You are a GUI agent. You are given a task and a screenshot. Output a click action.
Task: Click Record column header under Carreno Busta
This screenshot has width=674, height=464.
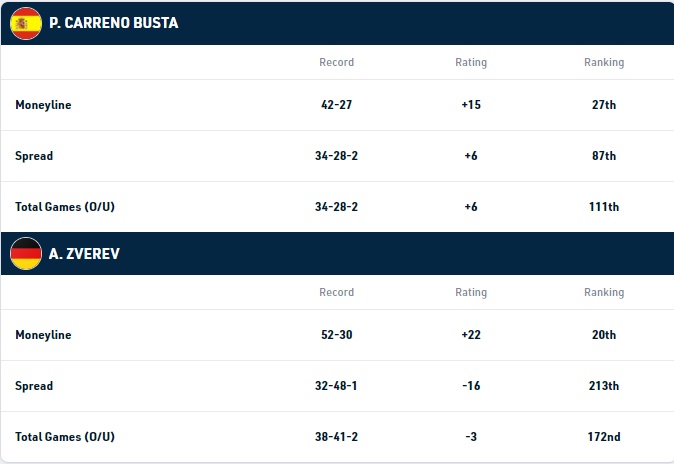[337, 62]
